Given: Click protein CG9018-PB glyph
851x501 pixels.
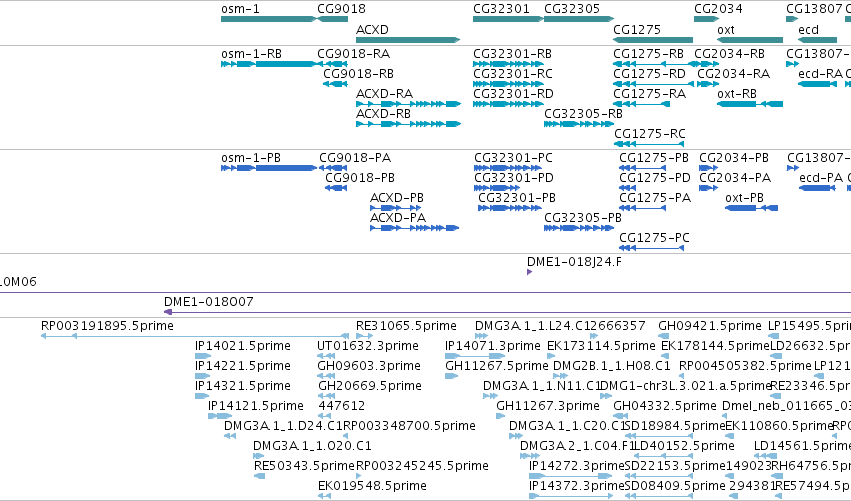Looking at the screenshot, I should click(336, 188).
